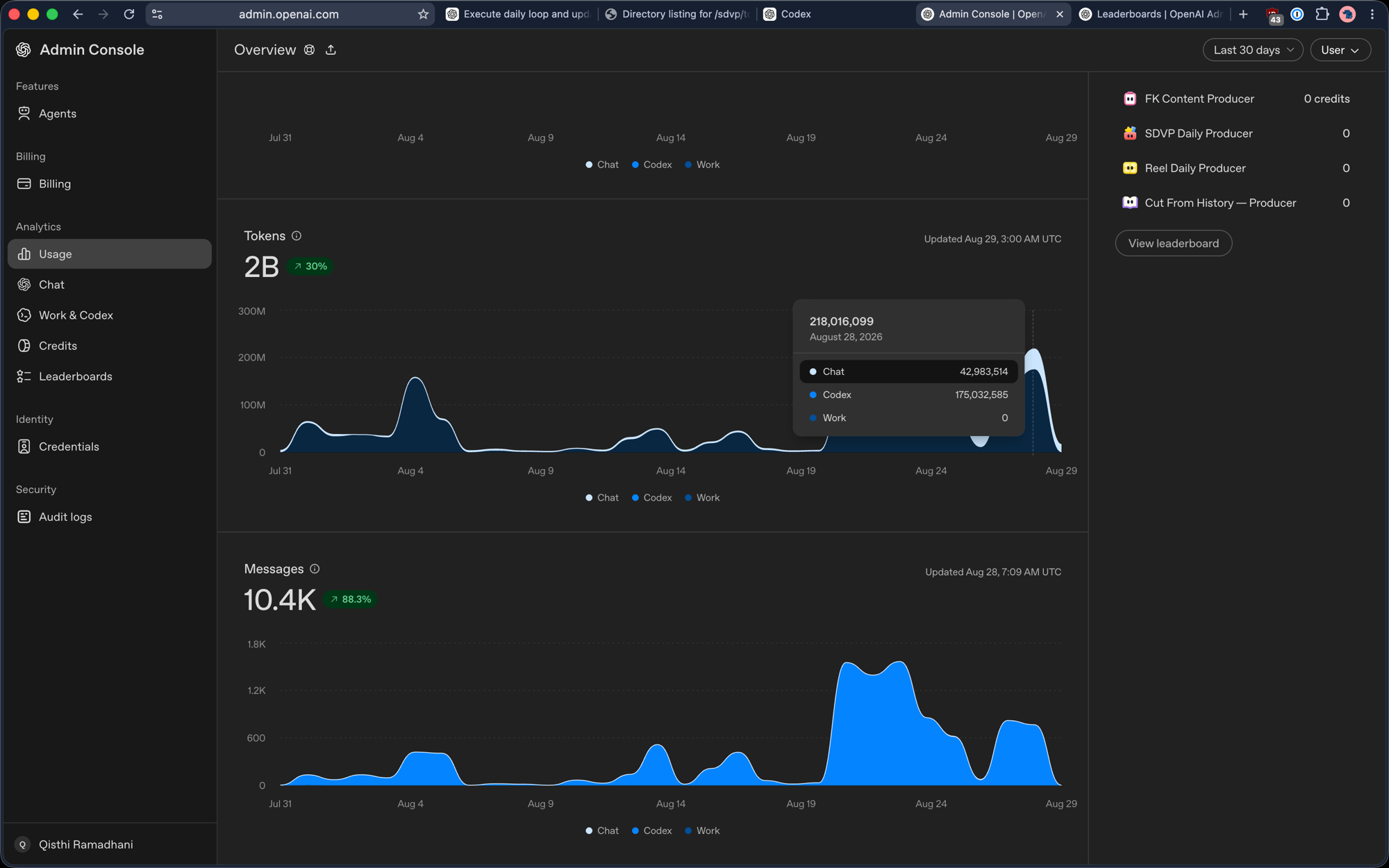Go back using browser back arrow
The height and width of the screenshot is (868, 1389).
pyautogui.click(x=78, y=14)
